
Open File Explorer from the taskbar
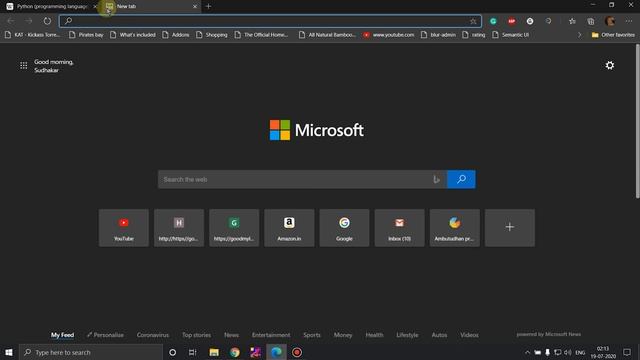click(214, 352)
